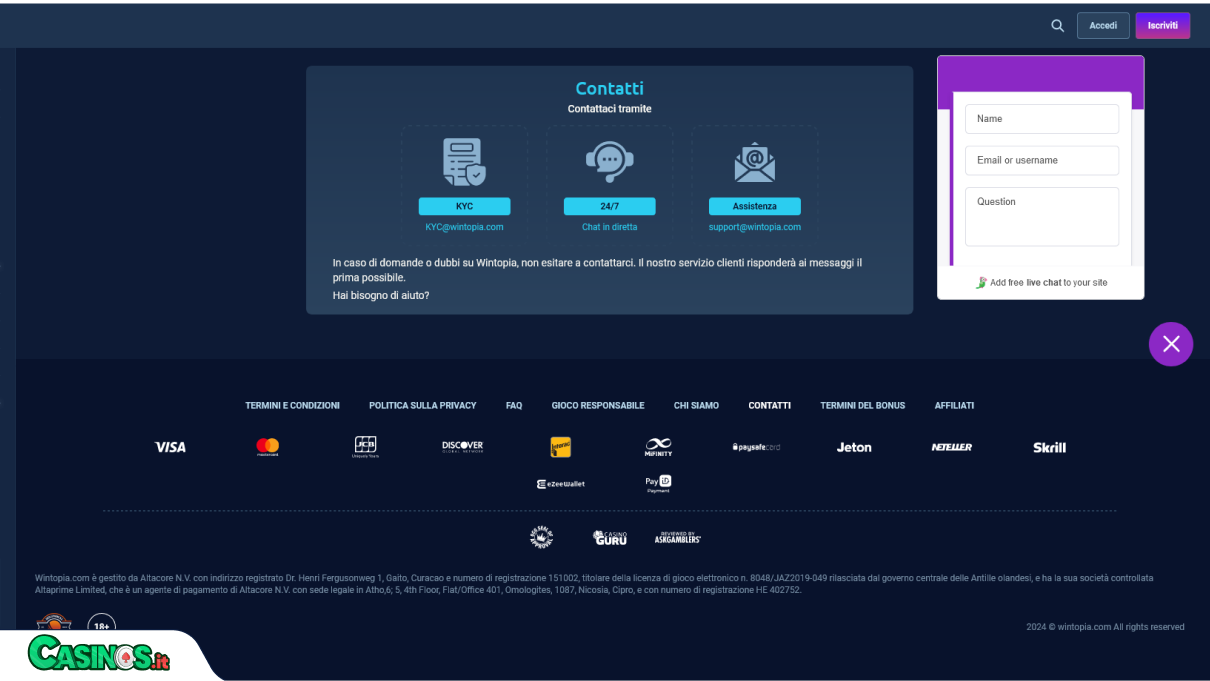Open the FAQ footer link
The width and height of the screenshot is (1210, 681).
[x=514, y=406]
